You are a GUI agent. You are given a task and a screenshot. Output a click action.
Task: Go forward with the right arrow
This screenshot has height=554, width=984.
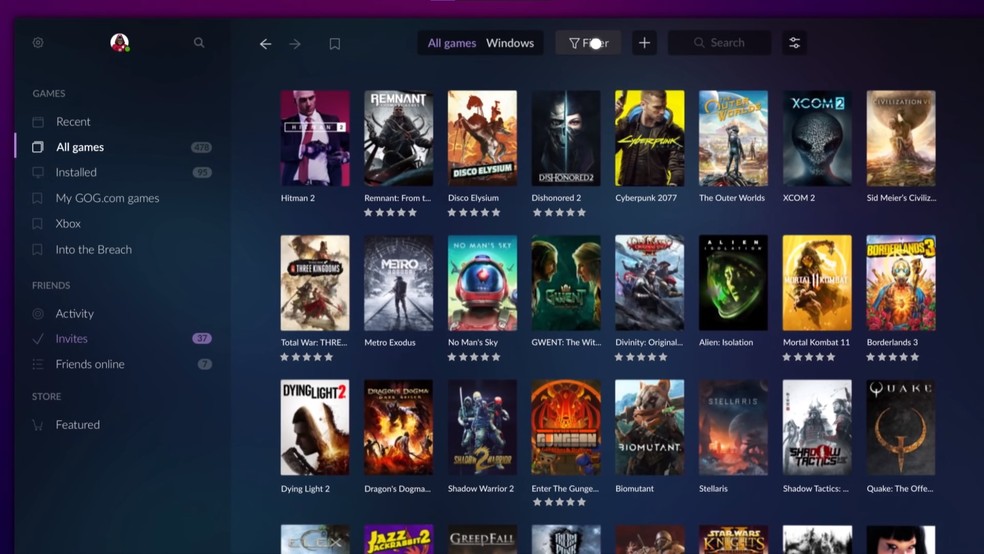point(295,44)
